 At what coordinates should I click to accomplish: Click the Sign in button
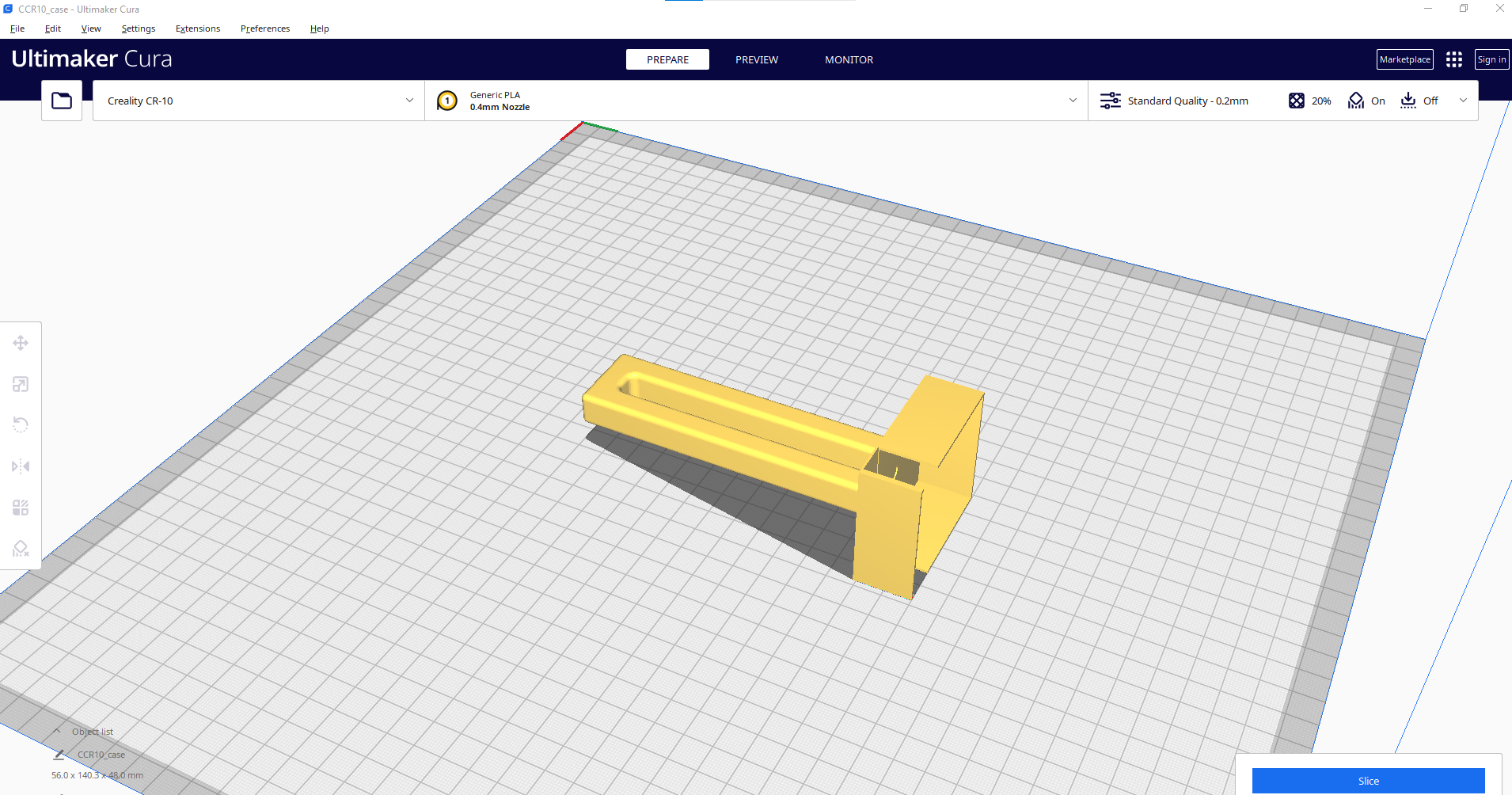point(1491,59)
